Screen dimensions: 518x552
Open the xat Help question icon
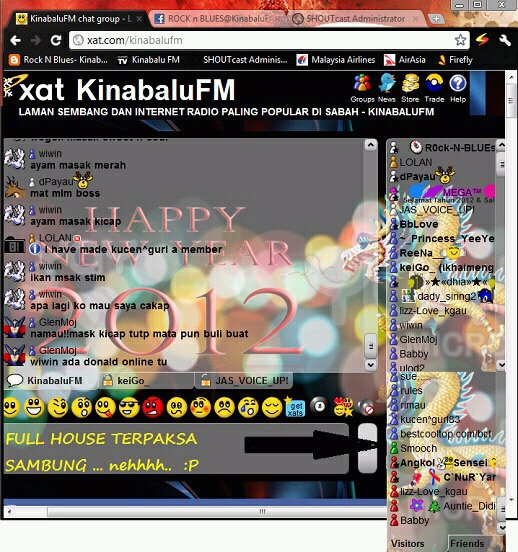coord(458,83)
